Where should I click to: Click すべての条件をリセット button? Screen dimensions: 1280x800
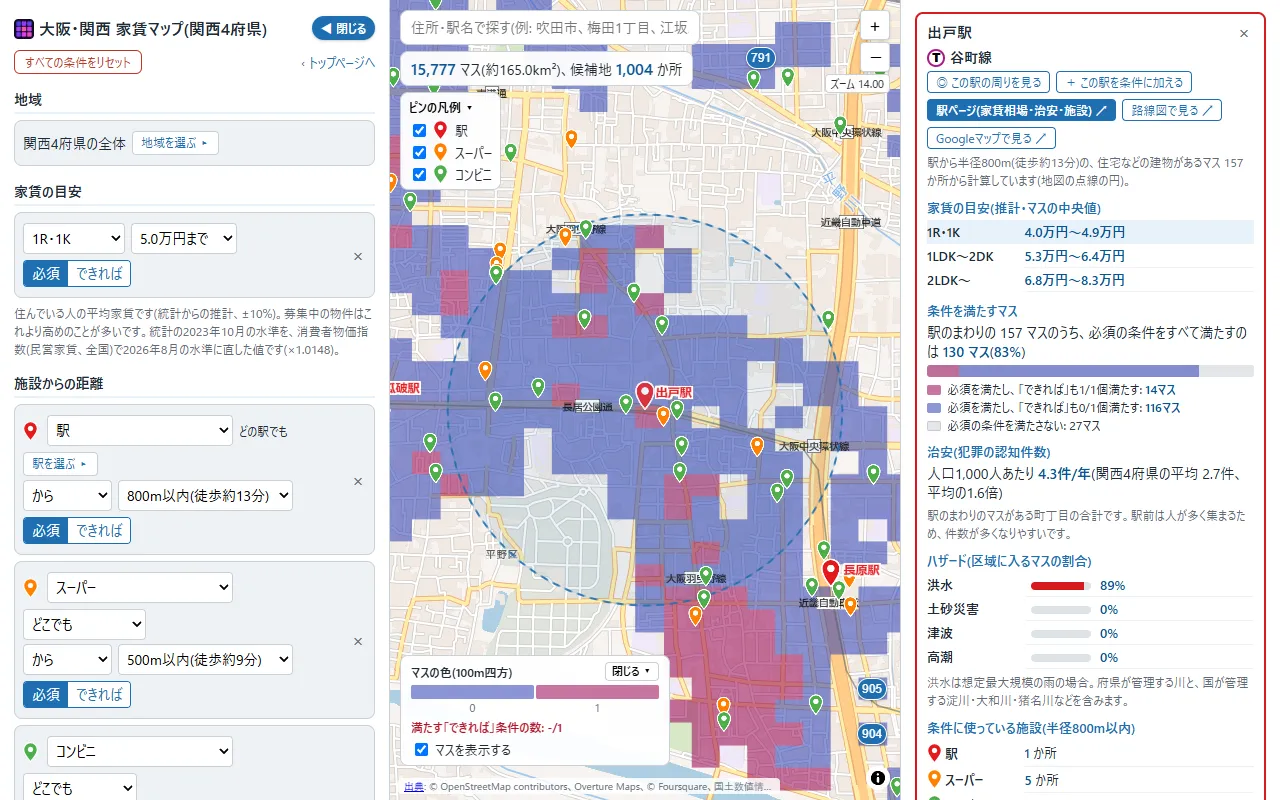78,62
